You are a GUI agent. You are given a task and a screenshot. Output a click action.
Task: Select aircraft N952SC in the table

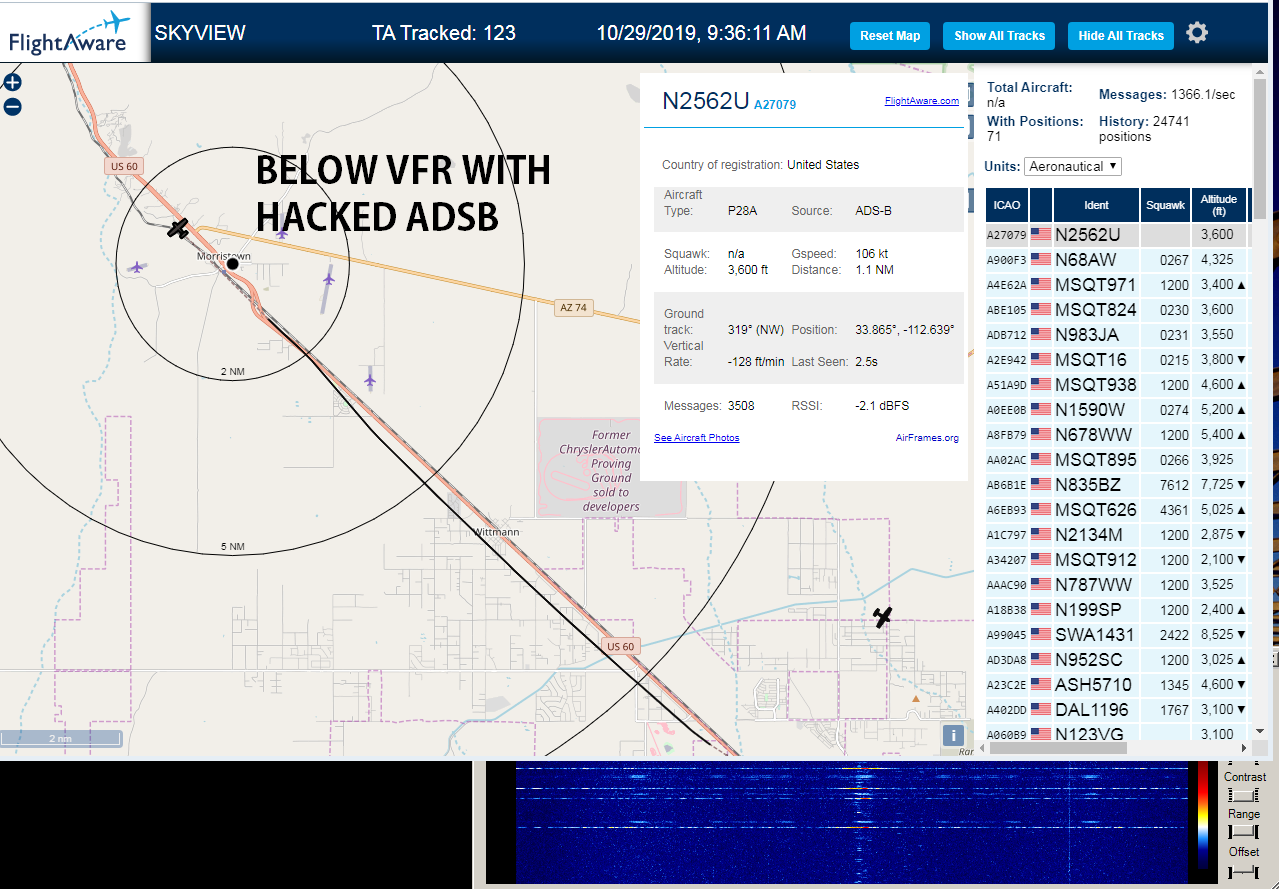[x=1117, y=660]
